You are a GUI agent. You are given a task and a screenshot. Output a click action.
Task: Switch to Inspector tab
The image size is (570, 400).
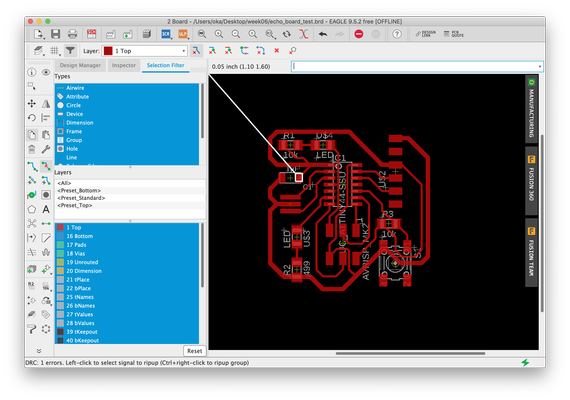(x=124, y=65)
